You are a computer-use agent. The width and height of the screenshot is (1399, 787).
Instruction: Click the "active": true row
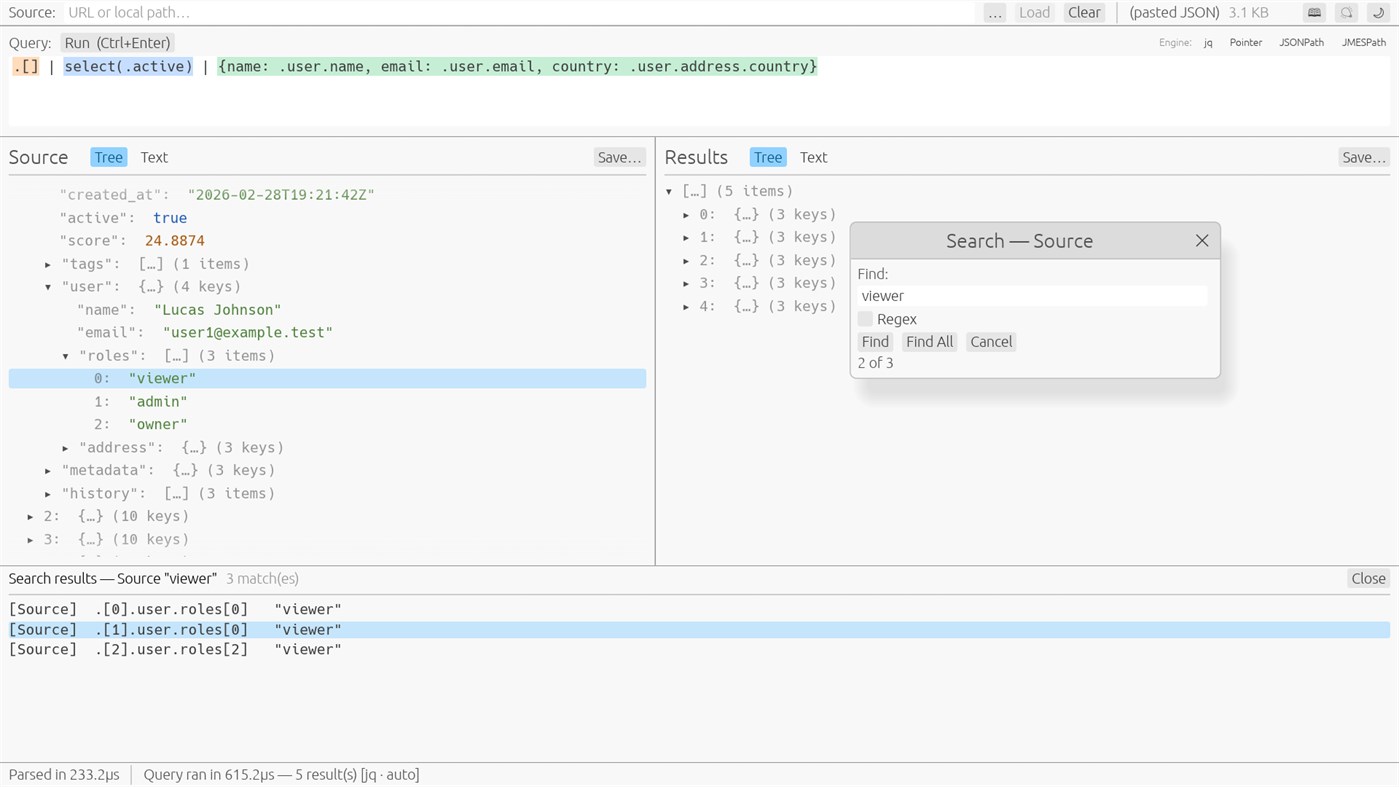327,218
